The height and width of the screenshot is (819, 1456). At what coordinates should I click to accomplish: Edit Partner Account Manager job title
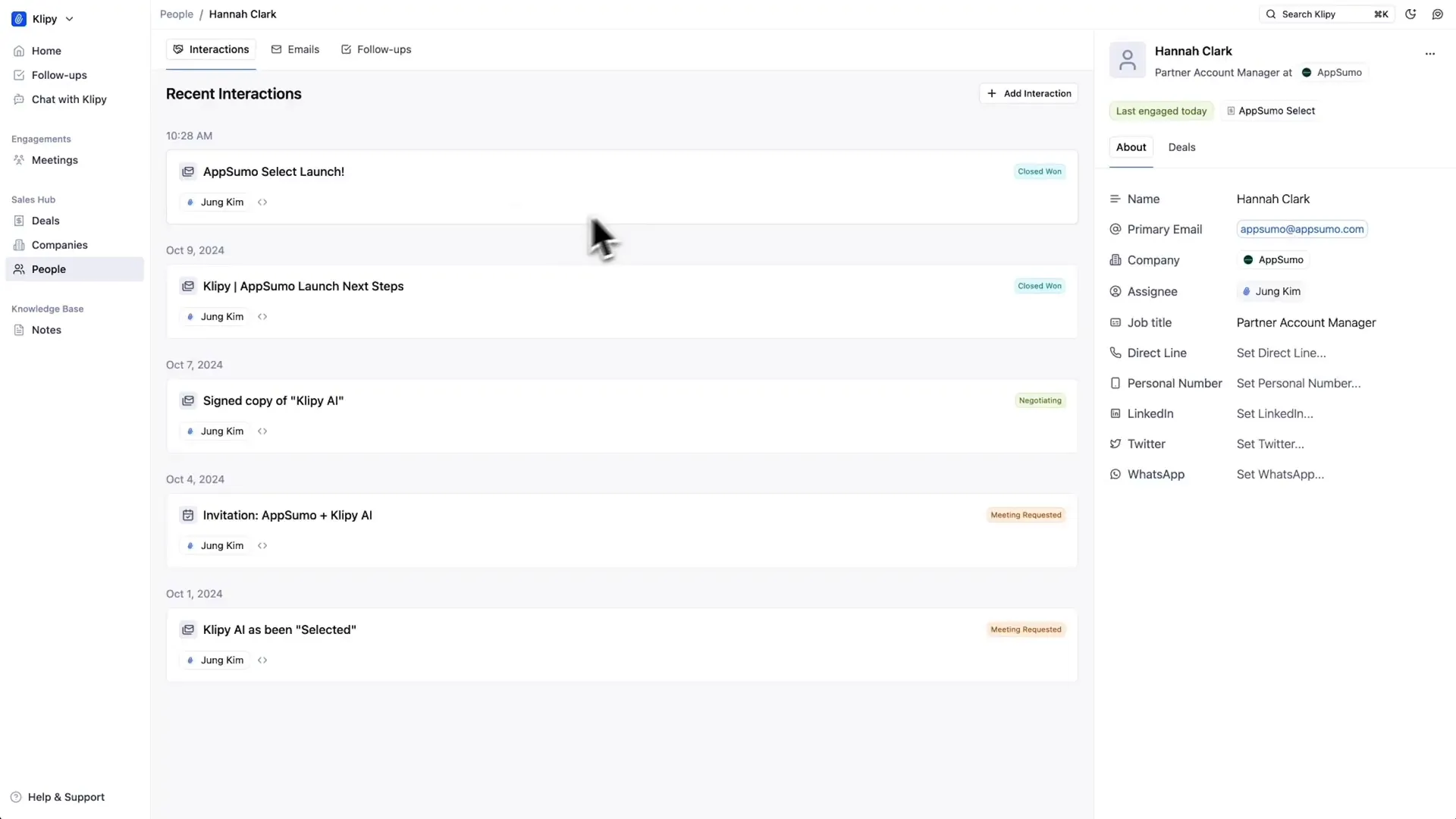tap(1306, 322)
